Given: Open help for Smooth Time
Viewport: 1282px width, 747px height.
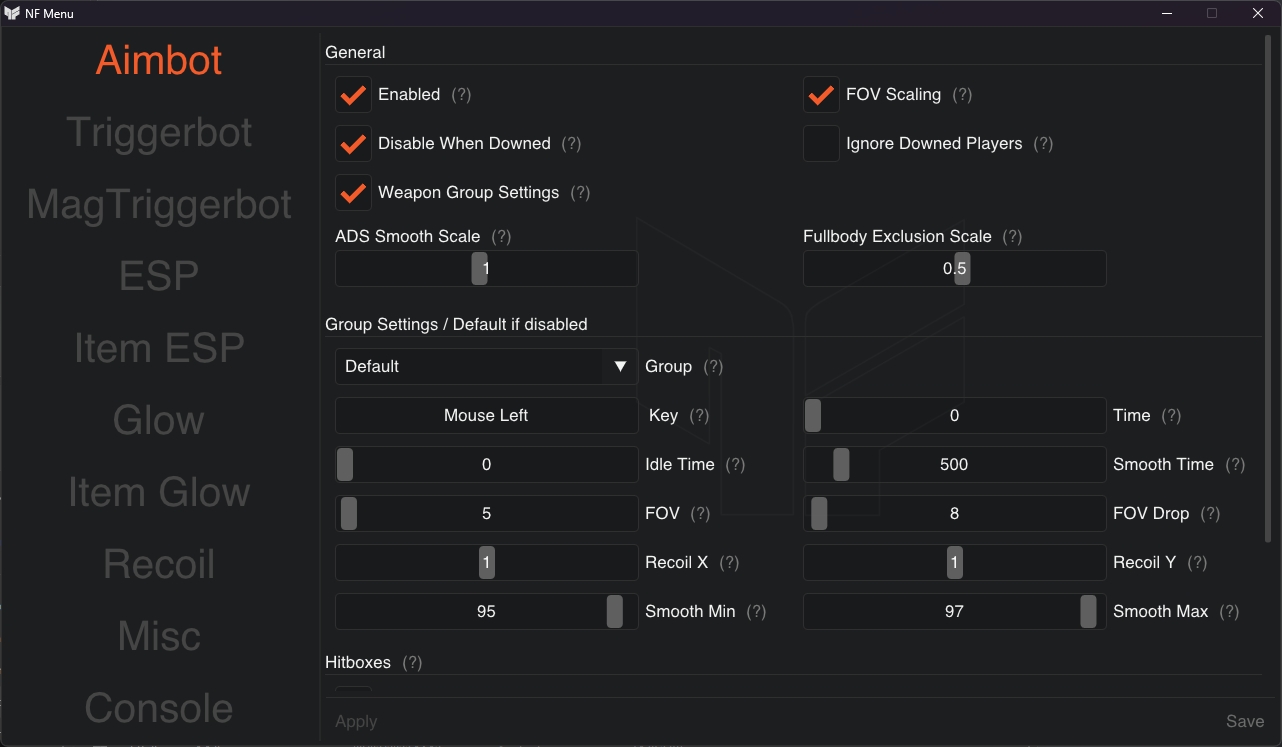Looking at the screenshot, I should (1236, 464).
